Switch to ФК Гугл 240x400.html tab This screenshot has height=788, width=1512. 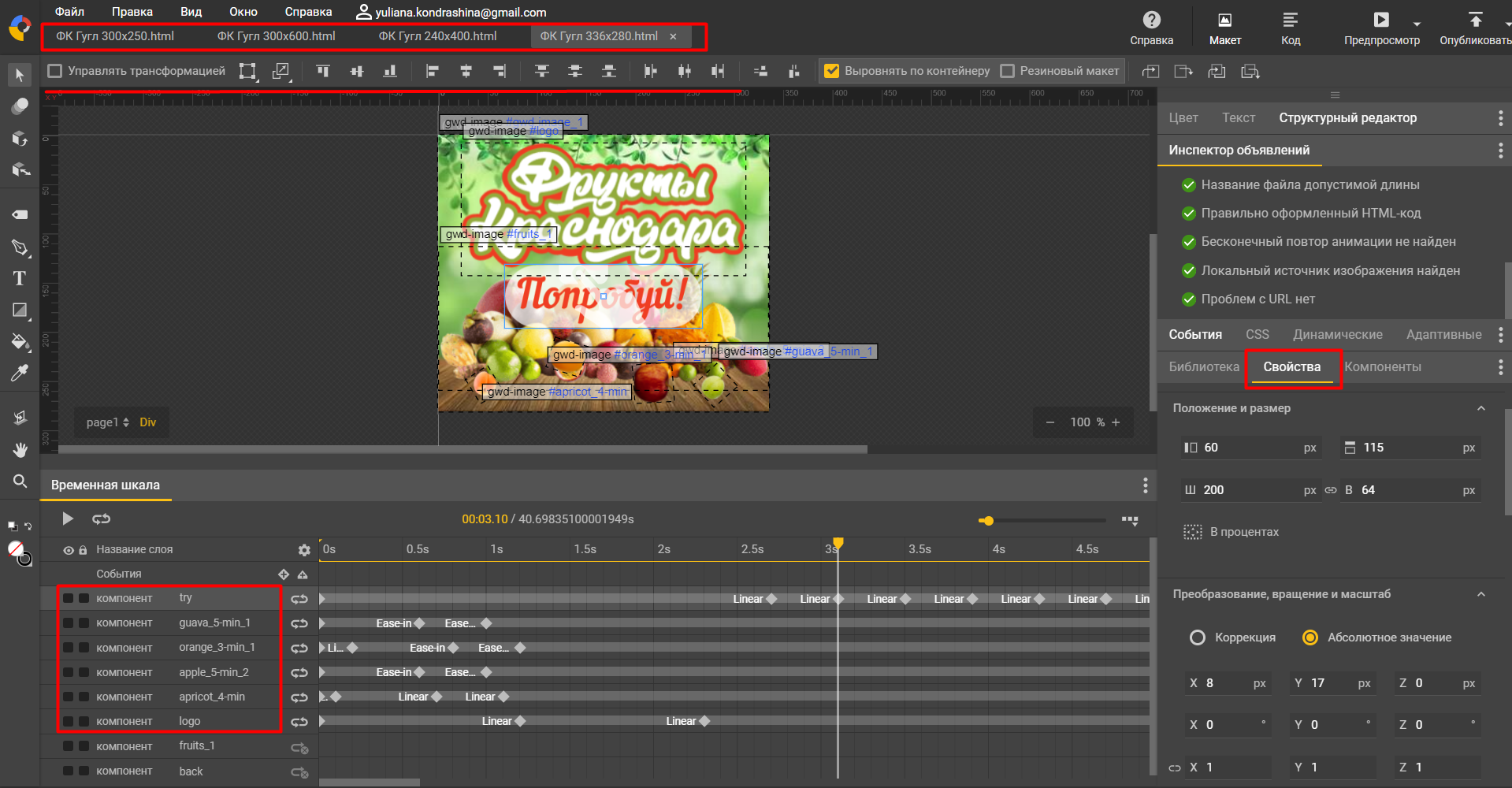437,36
